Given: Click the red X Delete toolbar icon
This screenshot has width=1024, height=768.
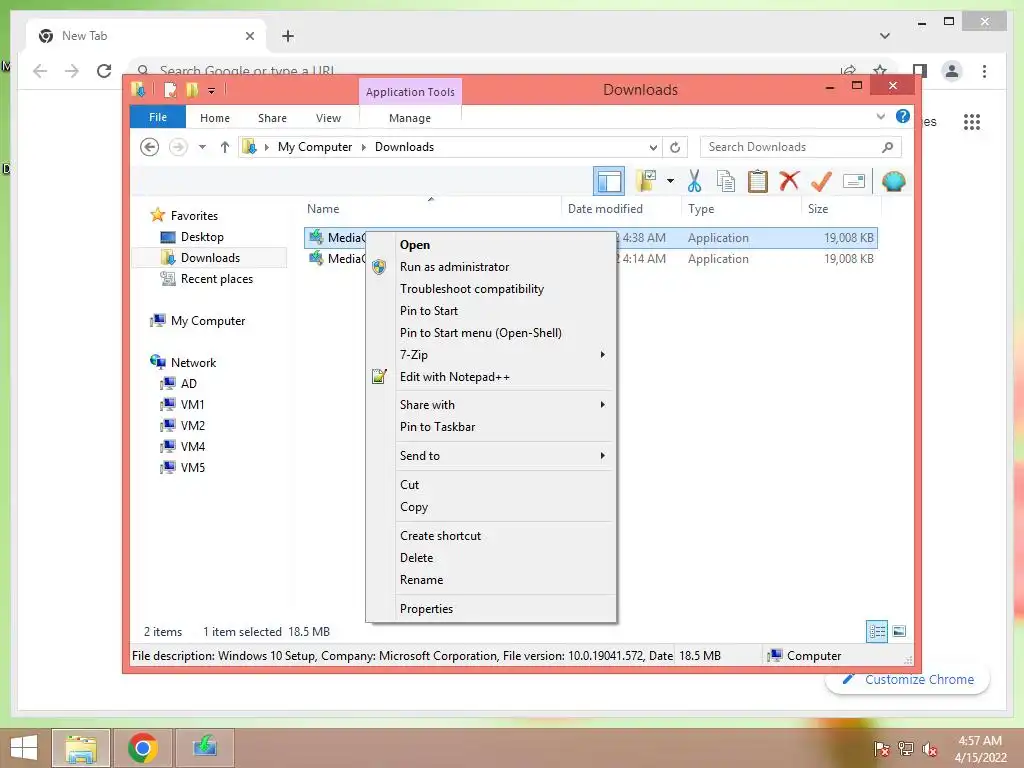Looking at the screenshot, I should (789, 181).
